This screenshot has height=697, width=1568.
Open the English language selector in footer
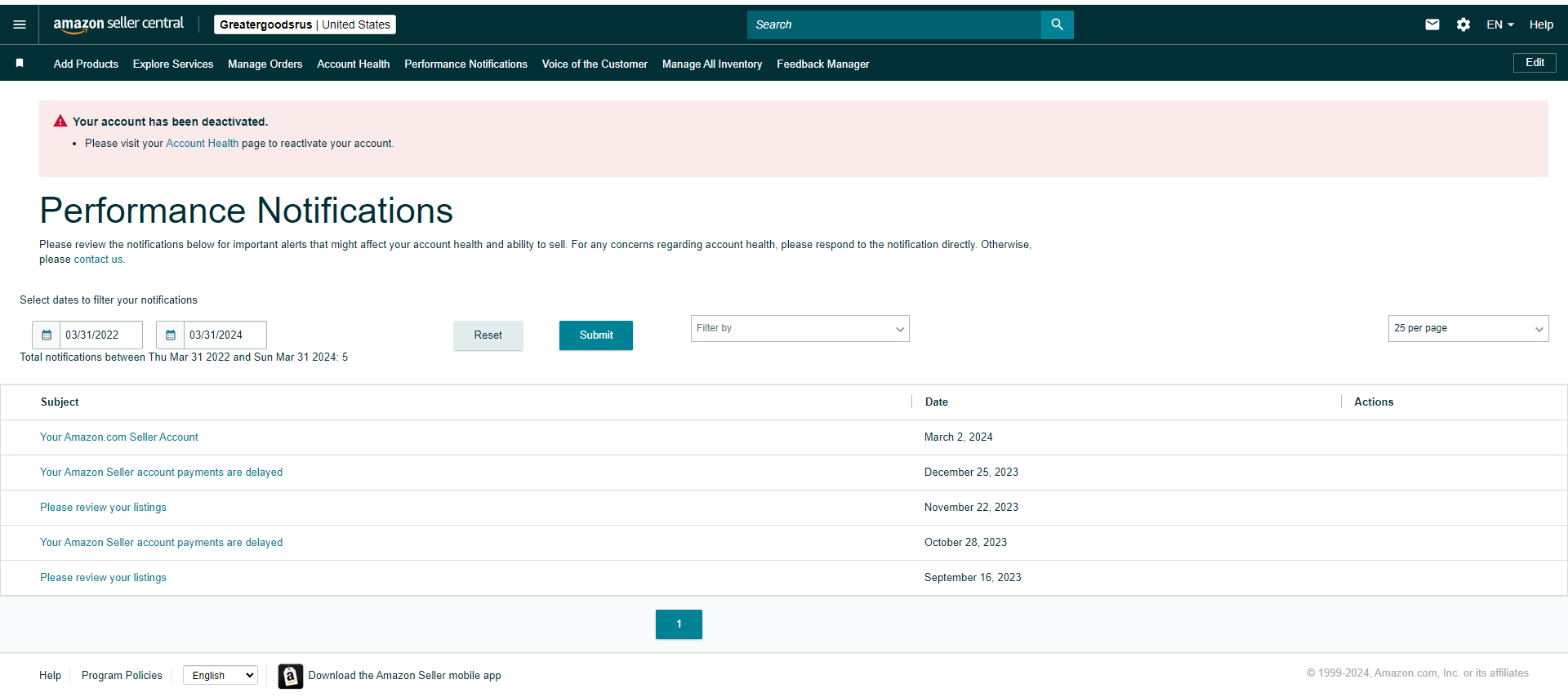point(220,675)
